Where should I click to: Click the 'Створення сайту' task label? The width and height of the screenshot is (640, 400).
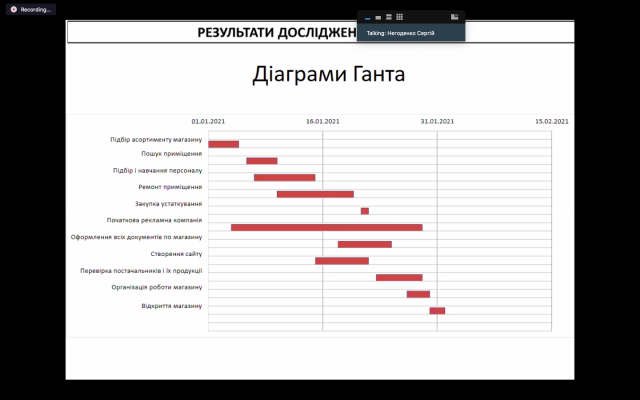coord(176,254)
